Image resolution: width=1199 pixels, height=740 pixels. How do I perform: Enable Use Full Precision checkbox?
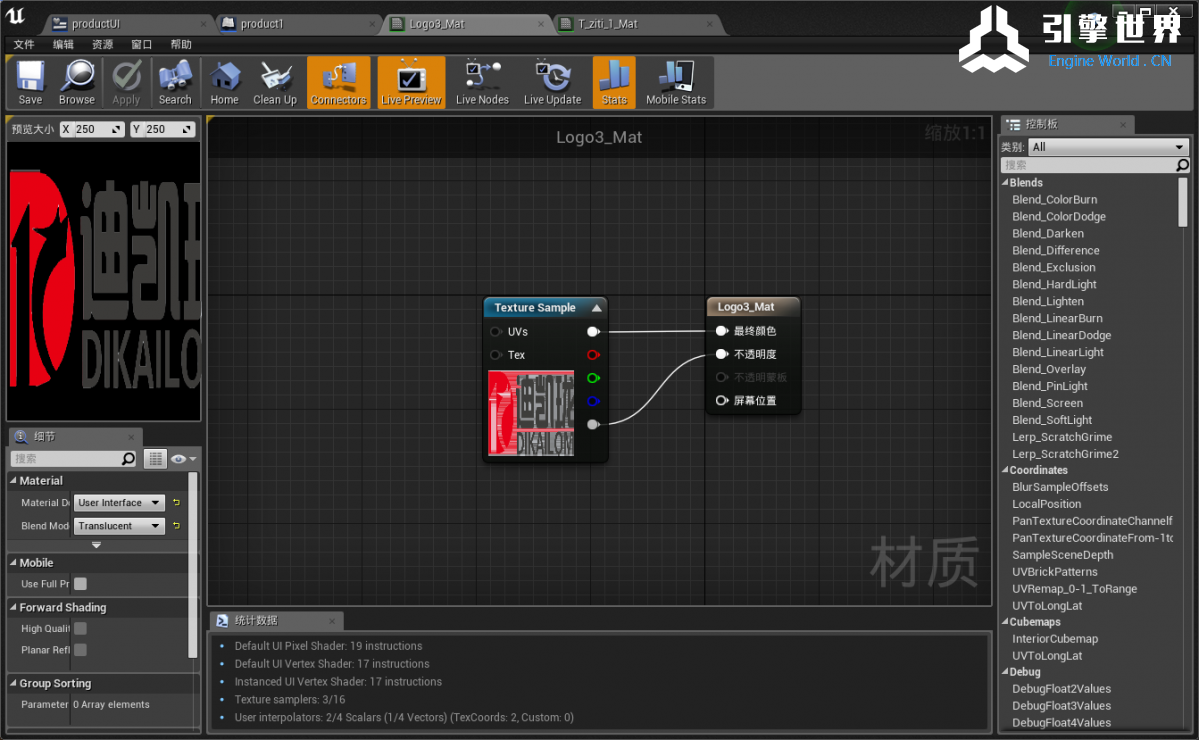(x=80, y=583)
